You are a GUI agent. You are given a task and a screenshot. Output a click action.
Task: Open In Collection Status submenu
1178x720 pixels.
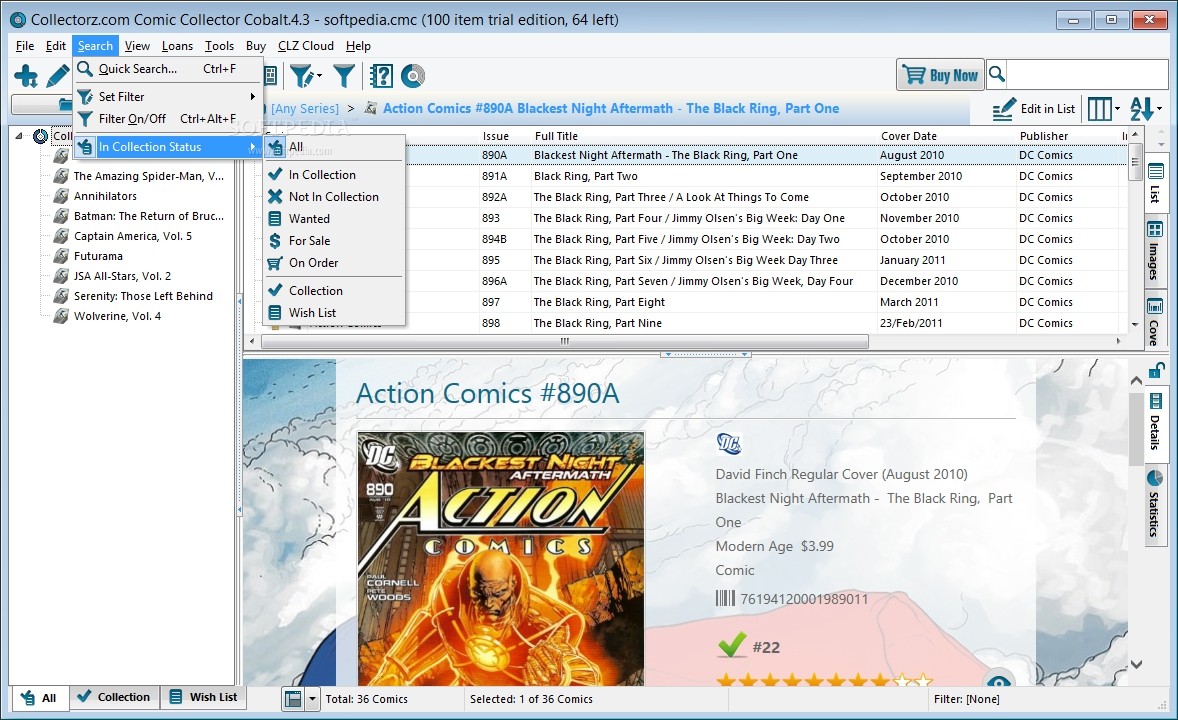click(169, 147)
